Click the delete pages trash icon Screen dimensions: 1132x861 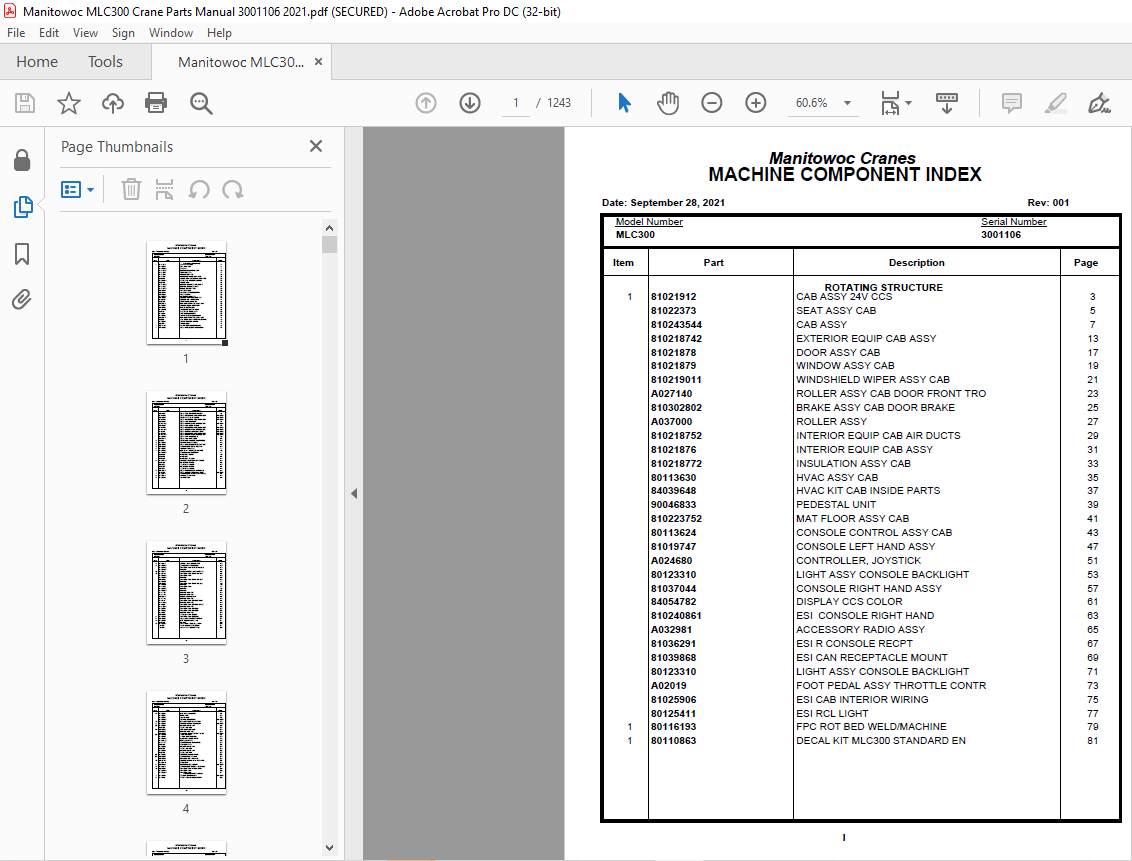pos(131,190)
